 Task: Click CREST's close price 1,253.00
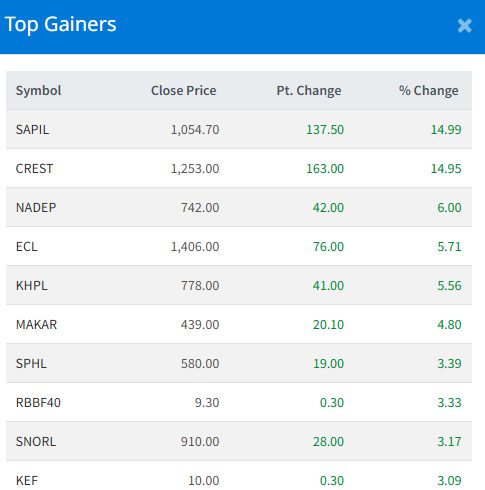coord(195,168)
